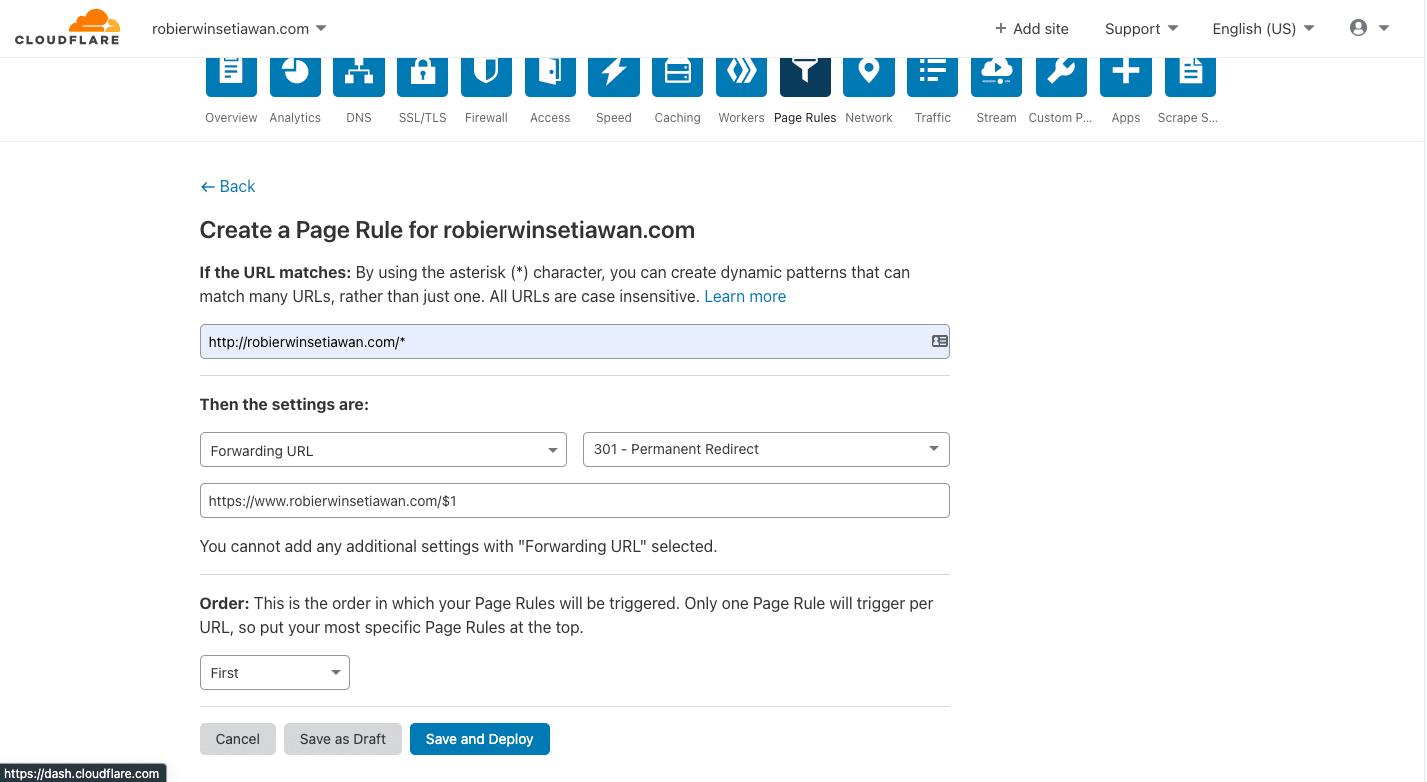1427x782 pixels.
Task: Open the First order dropdown
Action: [x=275, y=673]
